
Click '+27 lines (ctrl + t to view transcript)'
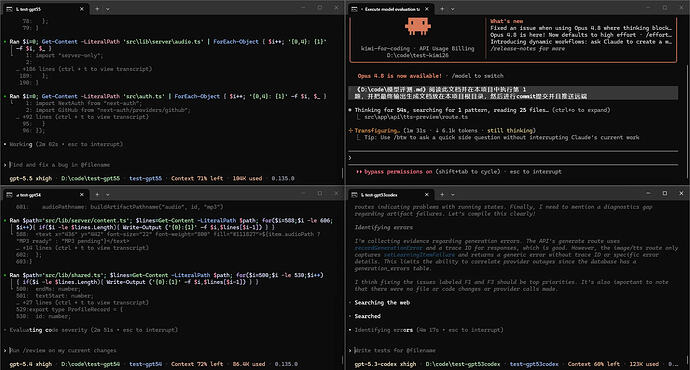(x=85, y=303)
